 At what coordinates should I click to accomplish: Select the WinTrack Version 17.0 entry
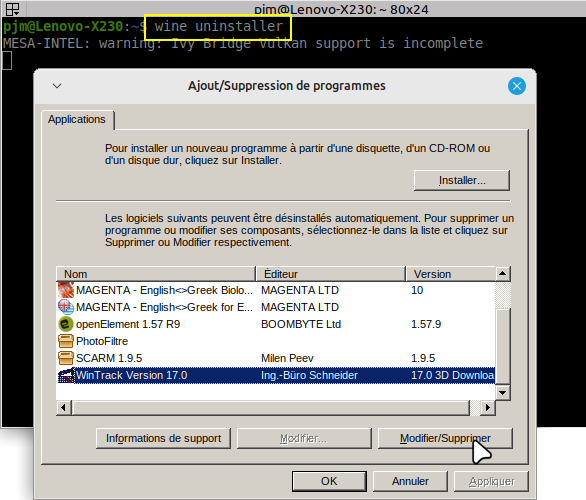[x=276, y=375]
